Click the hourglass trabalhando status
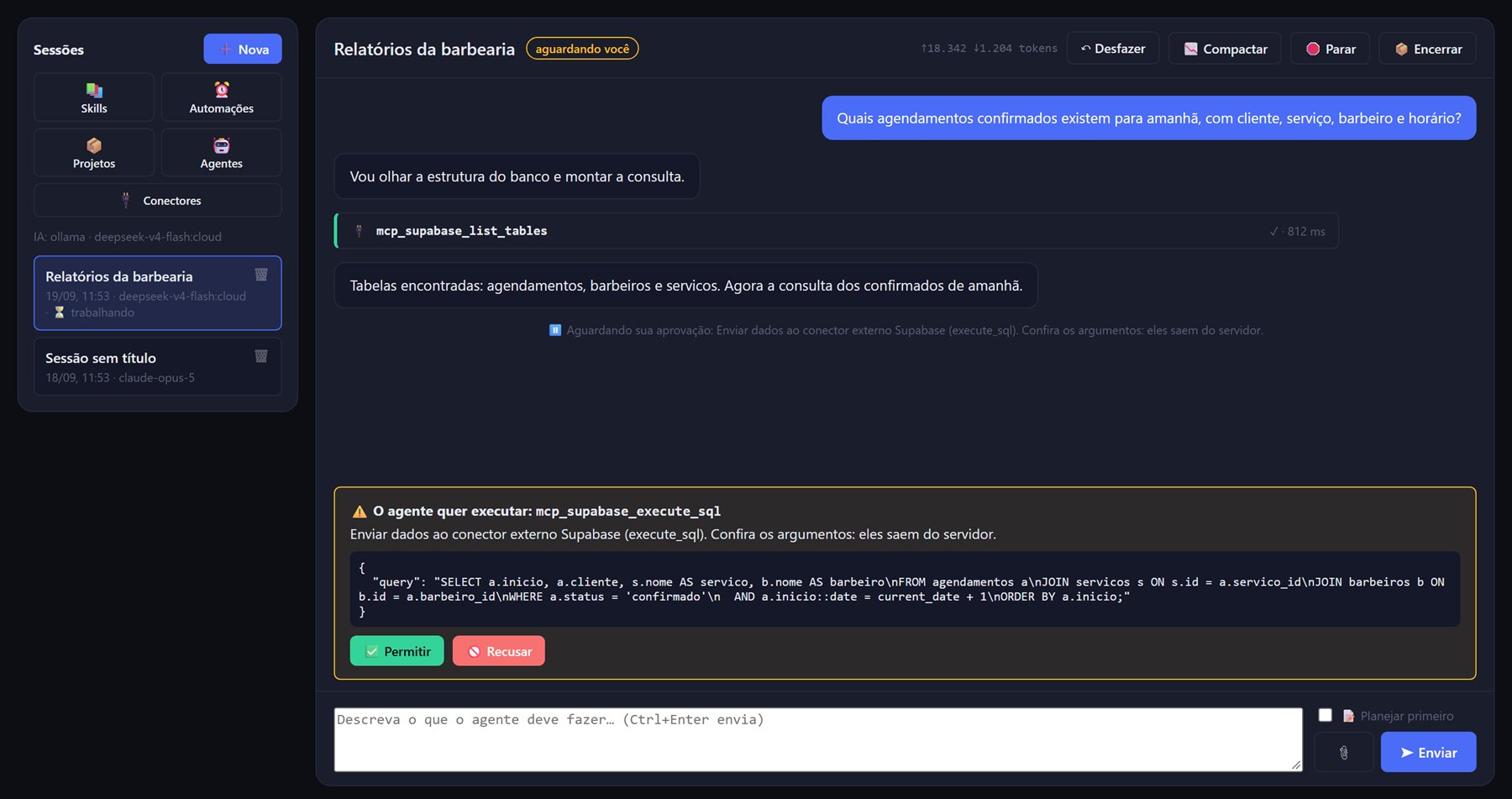 coord(94,312)
